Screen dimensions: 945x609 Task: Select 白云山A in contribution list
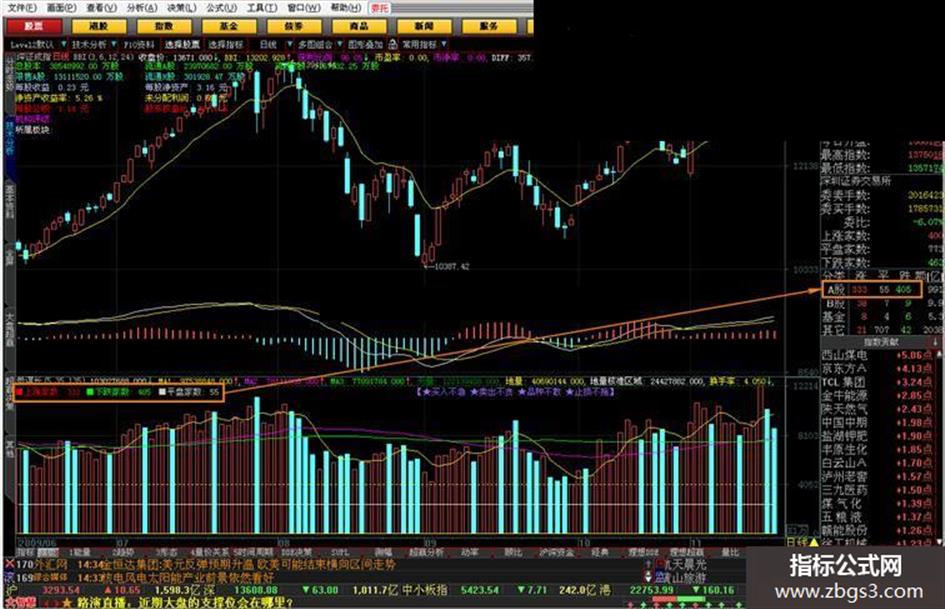coord(880,463)
